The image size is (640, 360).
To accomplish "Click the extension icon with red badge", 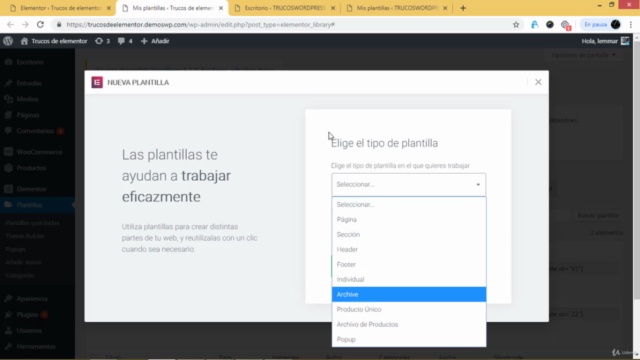I will [x=565, y=25].
